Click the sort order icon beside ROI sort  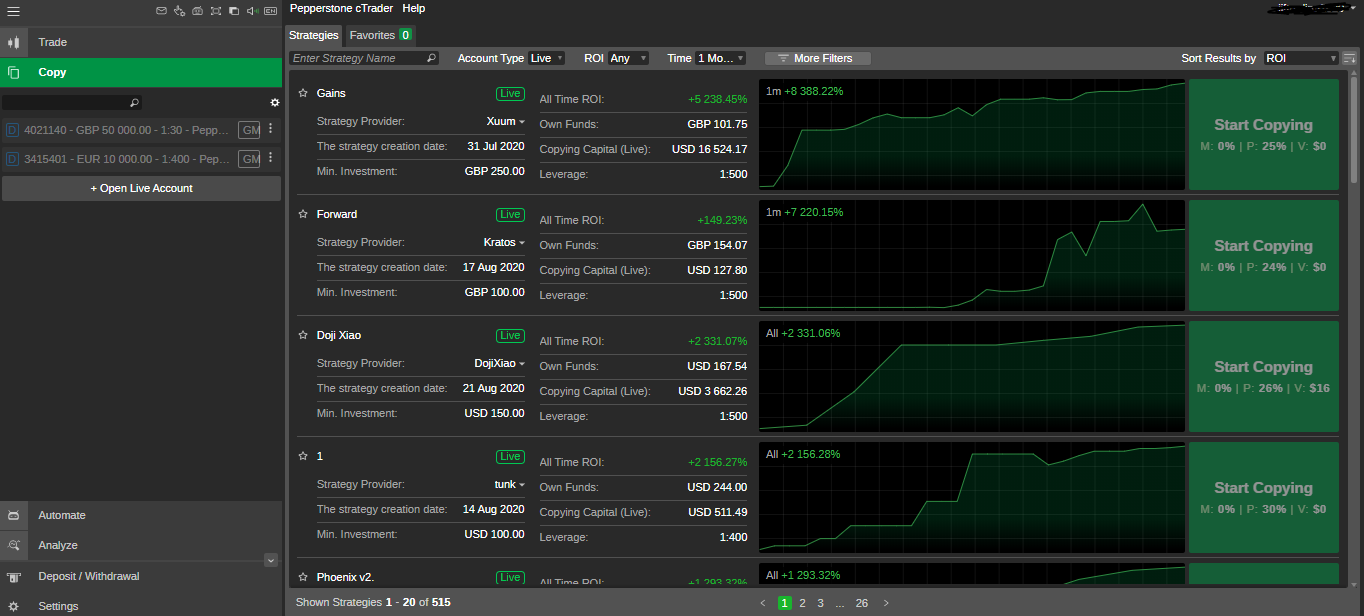tap(1349, 58)
